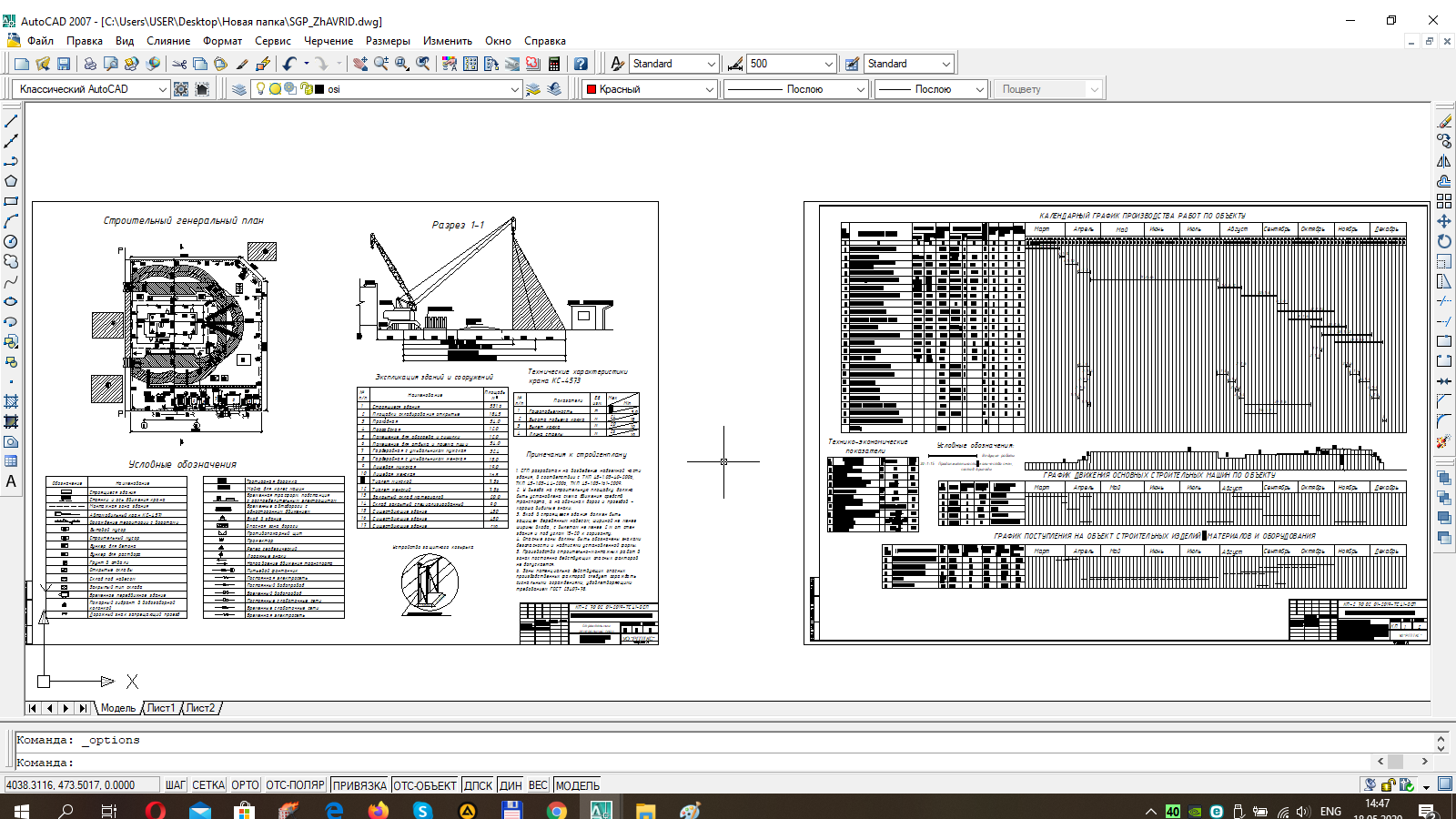This screenshot has width=1456, height=819.
Task: Open the Классический AutoCAD workspace dropdown
Action: coord(92,89)
